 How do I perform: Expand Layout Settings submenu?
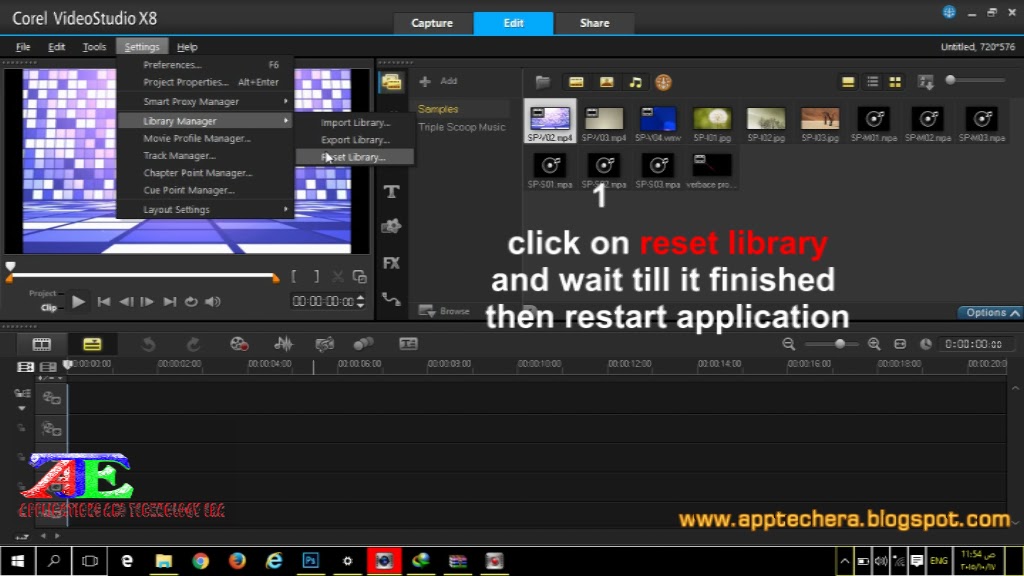pyautogui.click(x=206, y=209)
